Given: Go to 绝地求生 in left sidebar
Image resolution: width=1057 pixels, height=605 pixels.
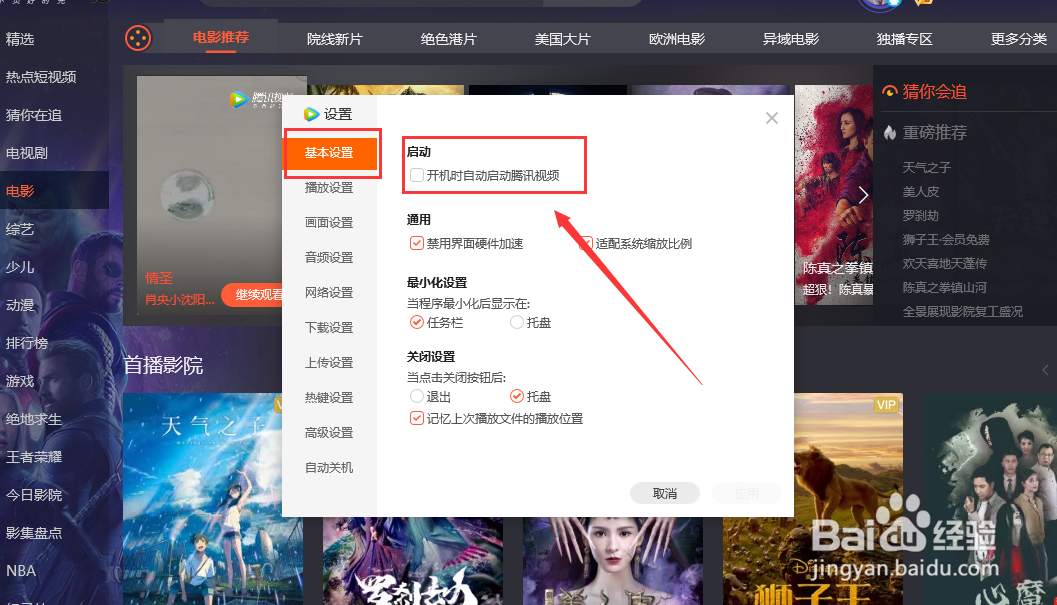Looking at the screenshot, I should tap(34, 419).
